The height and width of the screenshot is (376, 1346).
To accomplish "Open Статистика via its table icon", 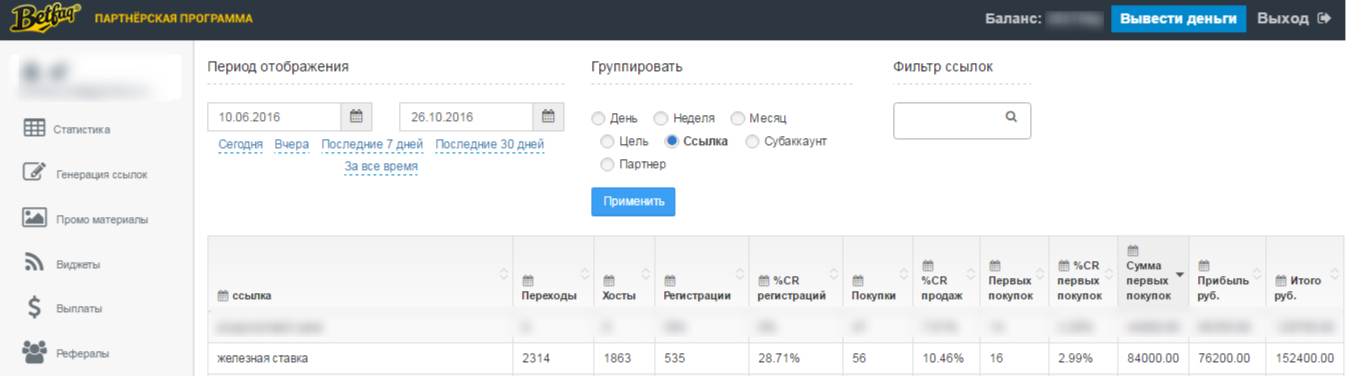I will coord(34,129).
